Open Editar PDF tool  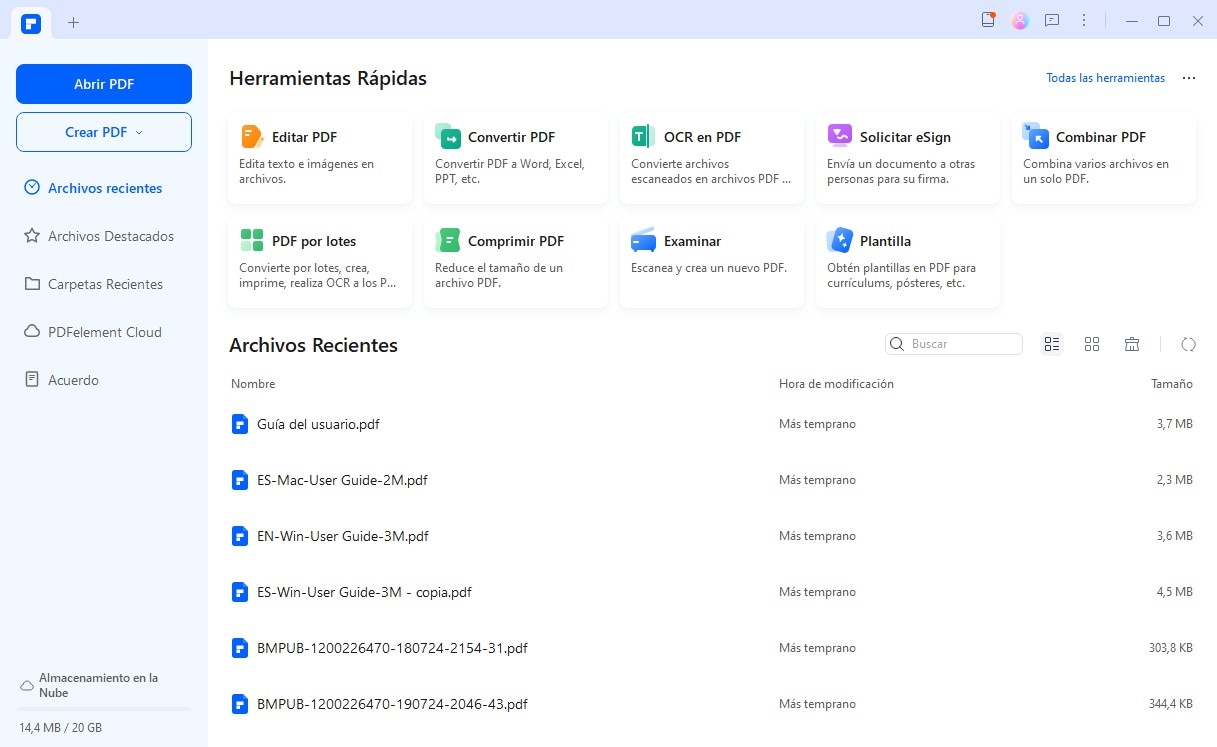coord(320,158)
